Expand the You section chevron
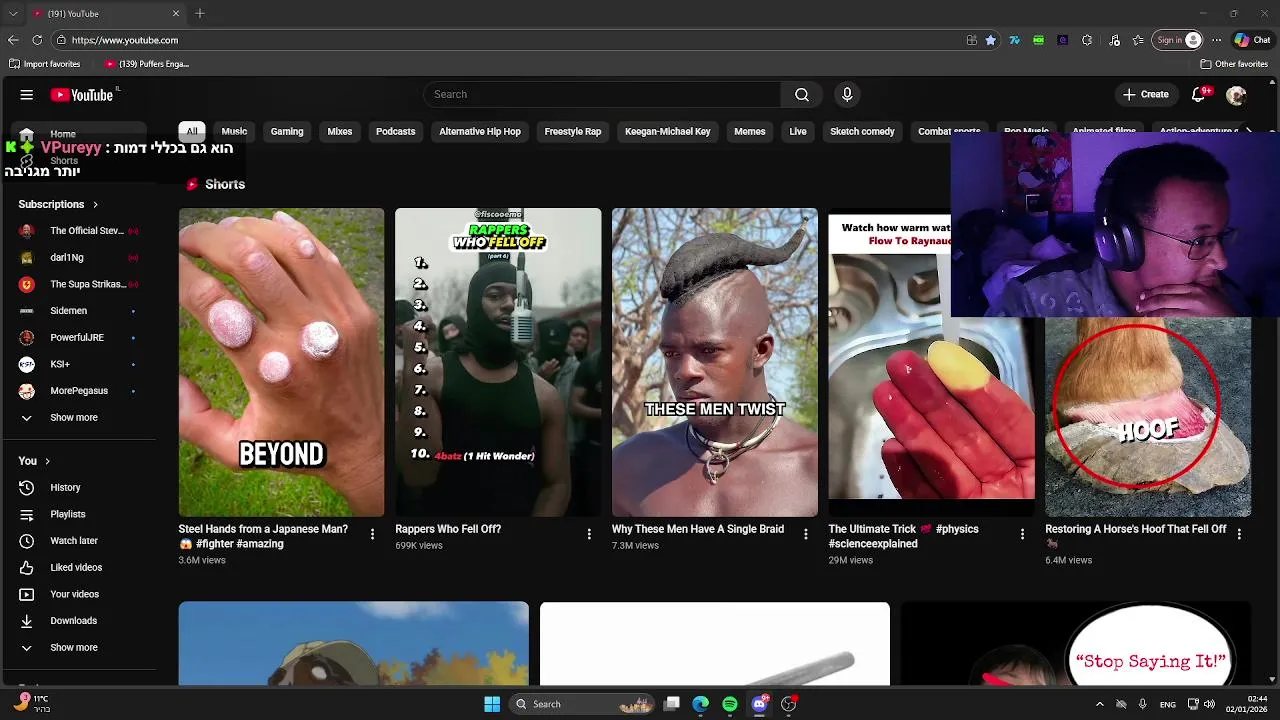The image size is (1280, 720). coord(47,461)
